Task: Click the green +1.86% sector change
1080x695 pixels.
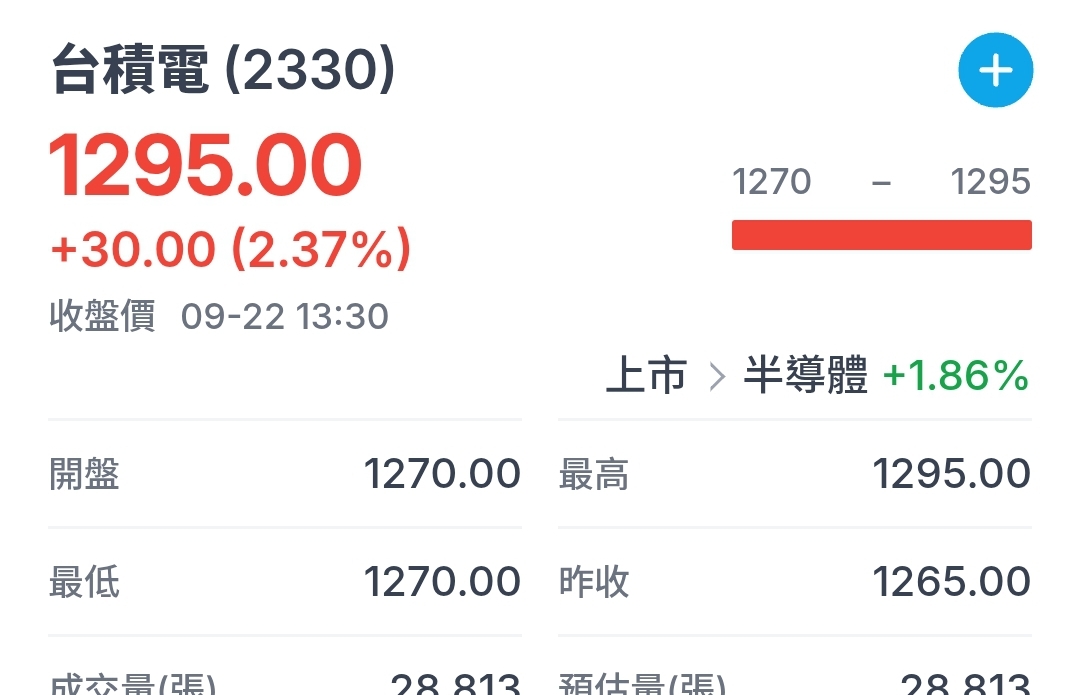Action: coord(956,376)
